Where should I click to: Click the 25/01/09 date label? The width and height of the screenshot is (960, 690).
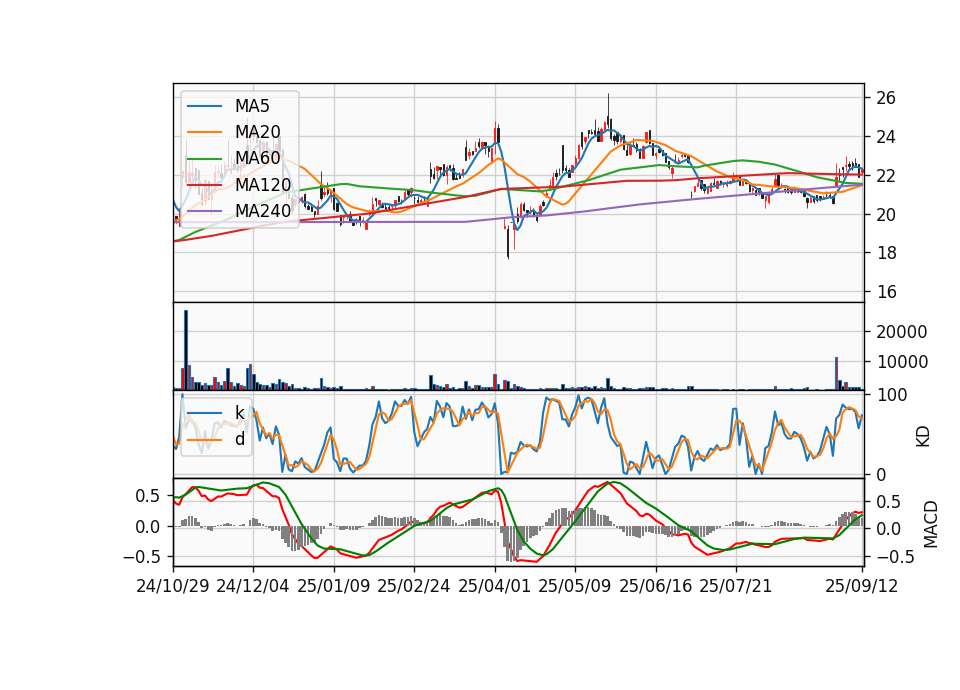pos(334,586)
